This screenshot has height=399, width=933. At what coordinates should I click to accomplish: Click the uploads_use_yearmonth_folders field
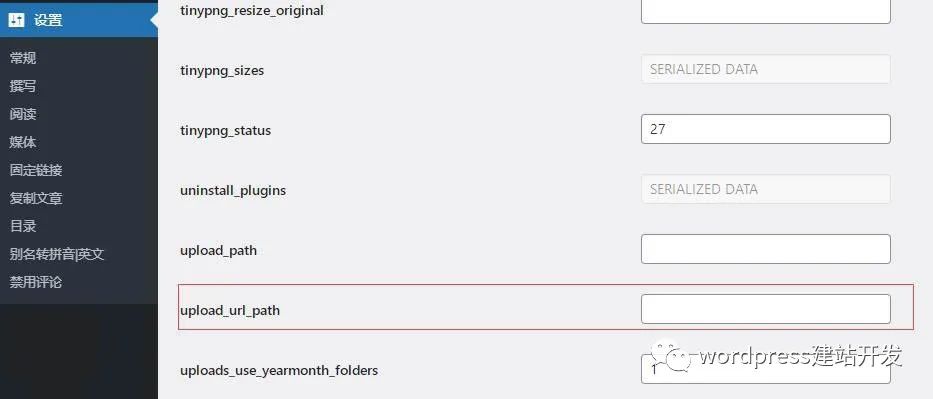click(x=766, y=369)
